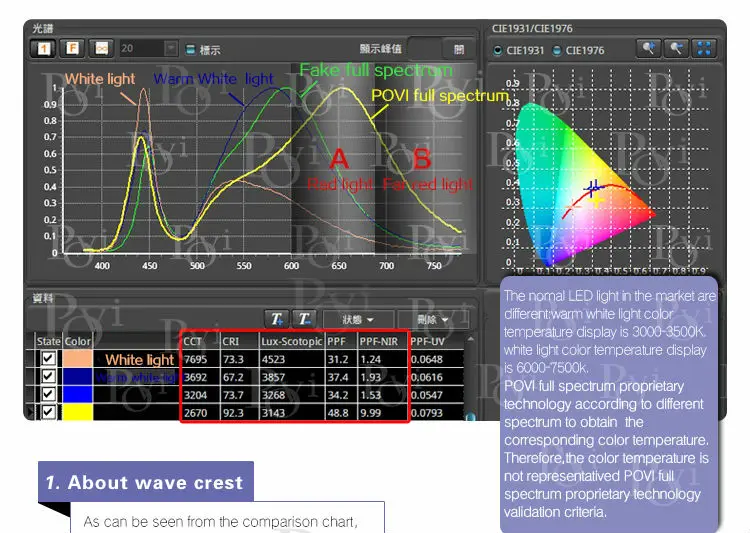Click the T-minus remove text icon
750x533 pixels.
click(305, 319)
